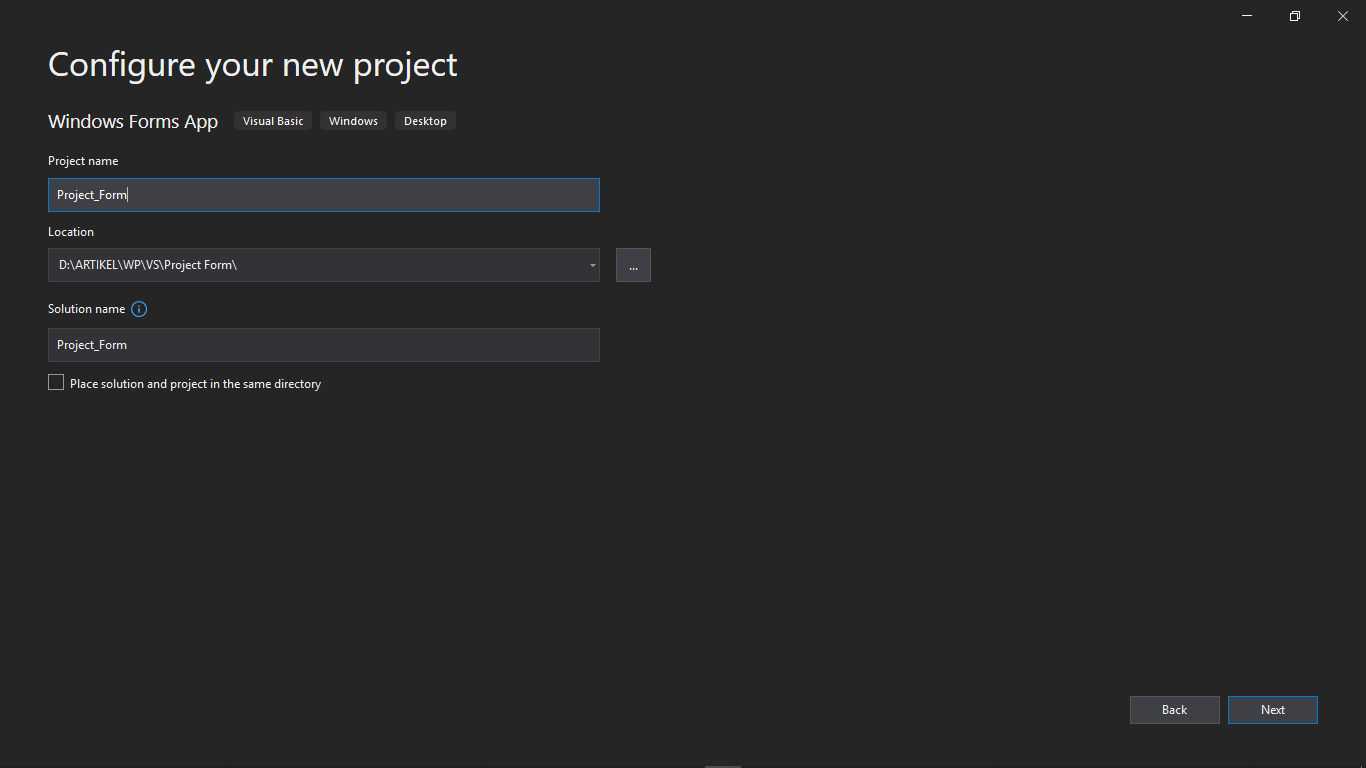Restore down the window

coord(1295,16)
